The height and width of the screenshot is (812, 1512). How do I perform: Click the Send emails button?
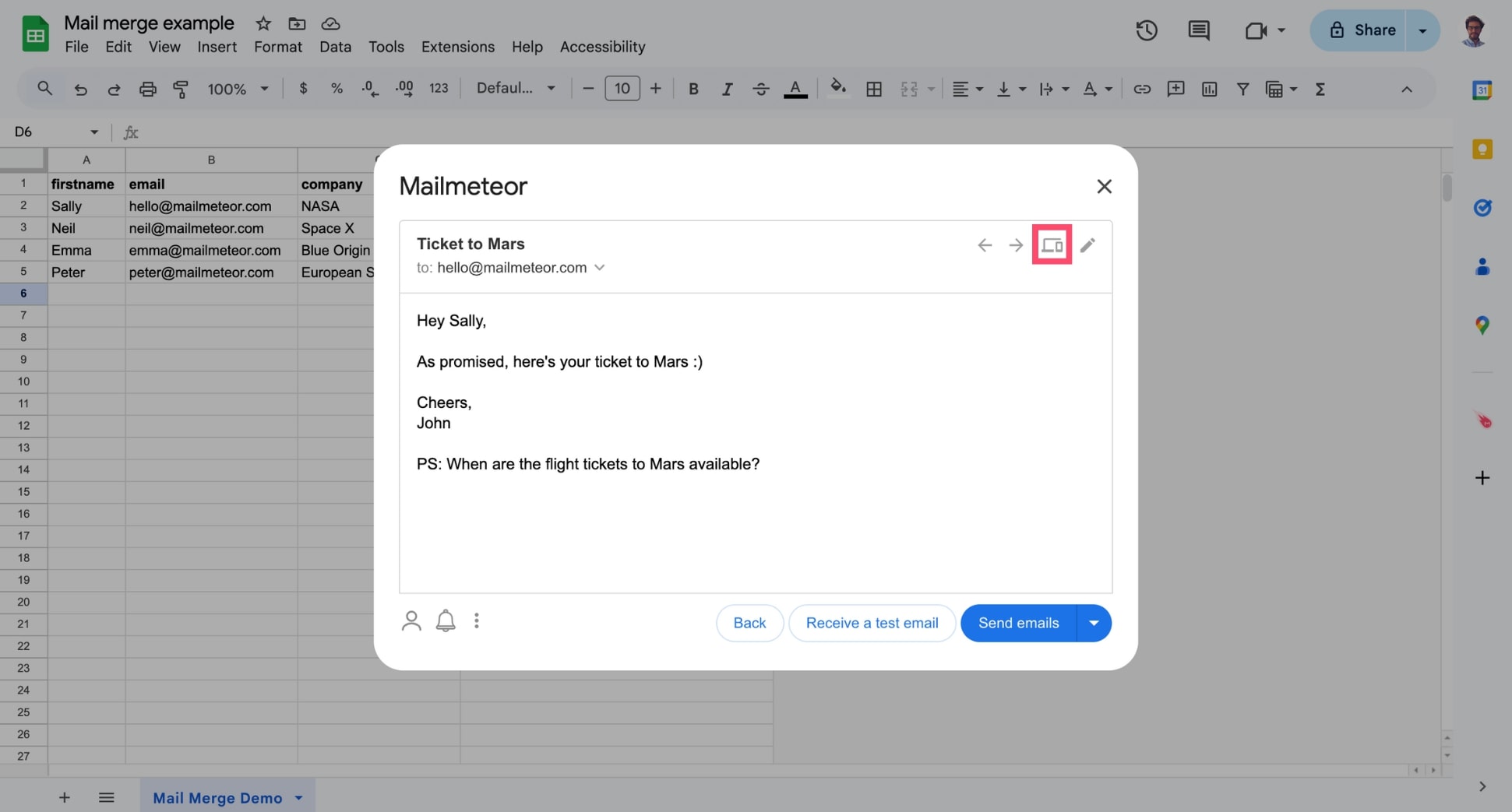(1018, 623)
